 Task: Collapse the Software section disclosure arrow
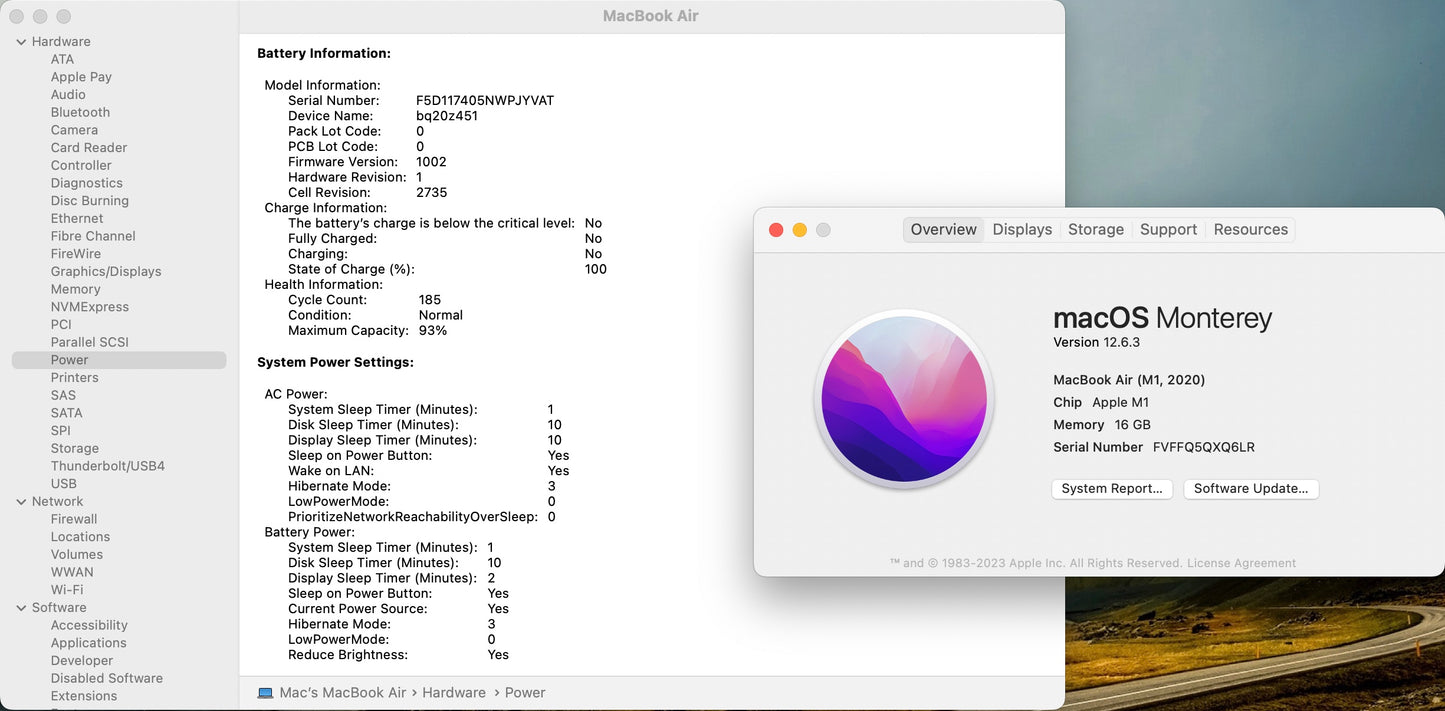pos(21,608)
